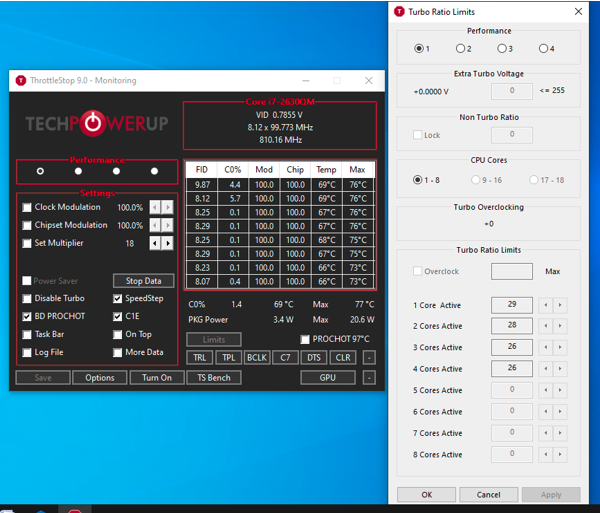Confirm Turbo Ratio Limits with OK
The image size is (600, 513).
tap(427, 495)
